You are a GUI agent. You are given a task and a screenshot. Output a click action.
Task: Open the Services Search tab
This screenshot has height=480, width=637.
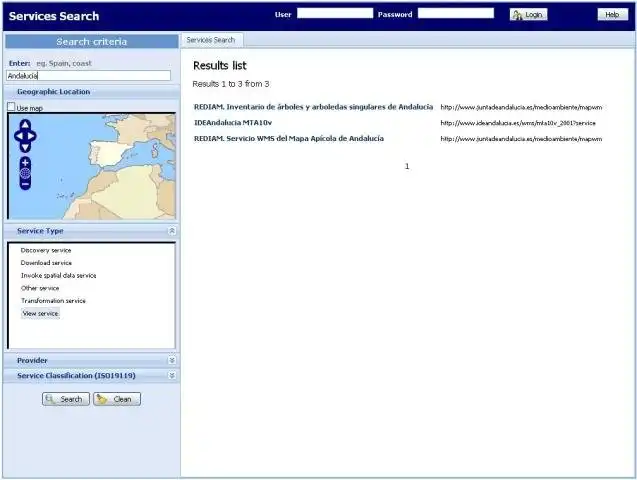tap(211, 40)
